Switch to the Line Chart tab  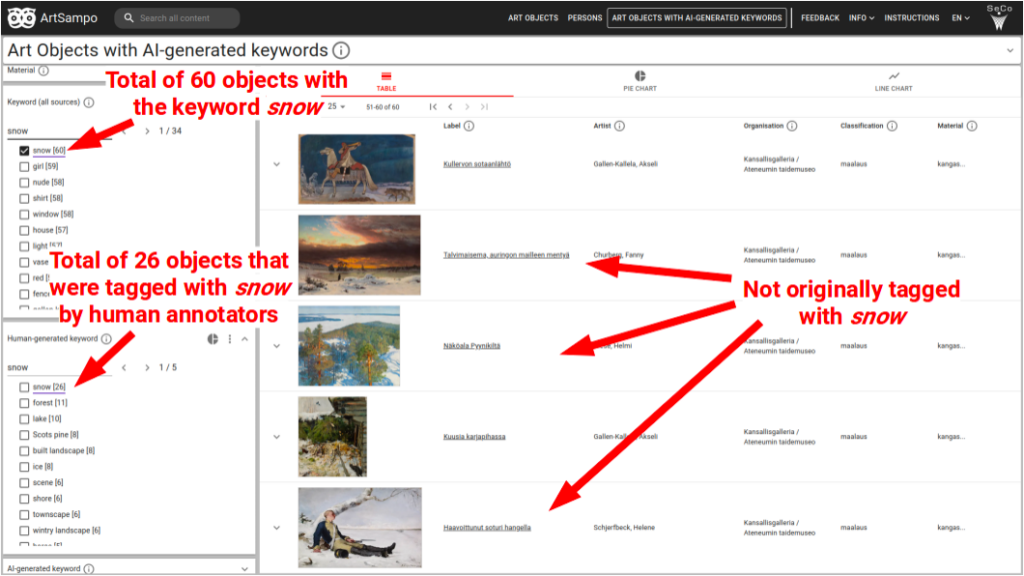(893, 81)
